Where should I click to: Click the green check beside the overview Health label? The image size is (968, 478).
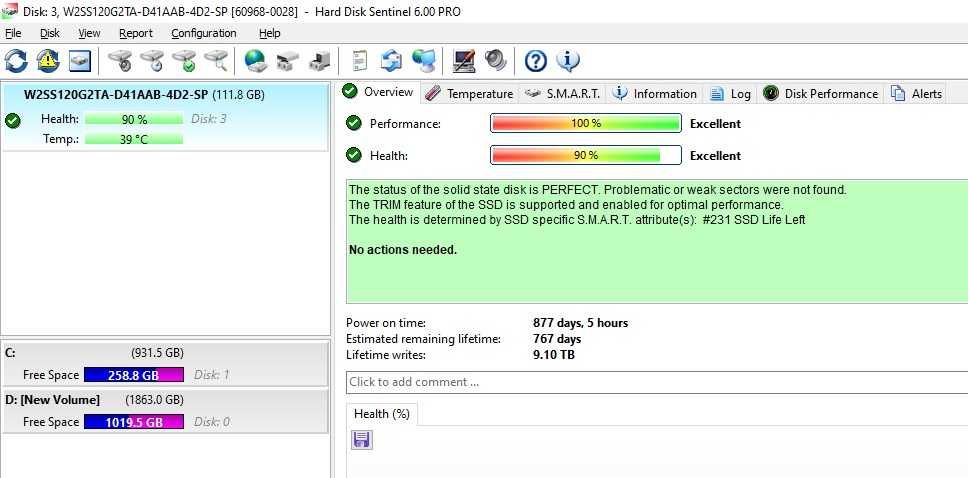(354, 156)
